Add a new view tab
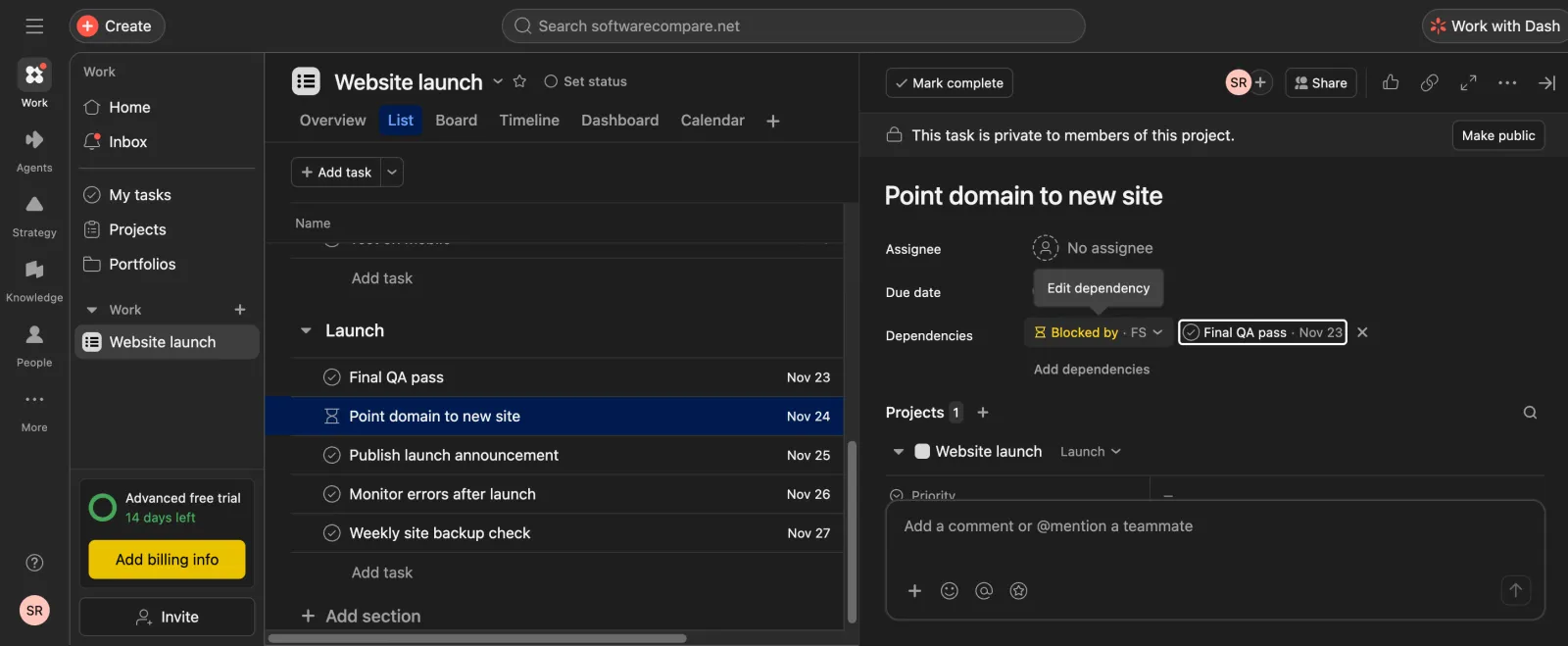The height and width of the screenshot is (646, 1568). point(773,122)
